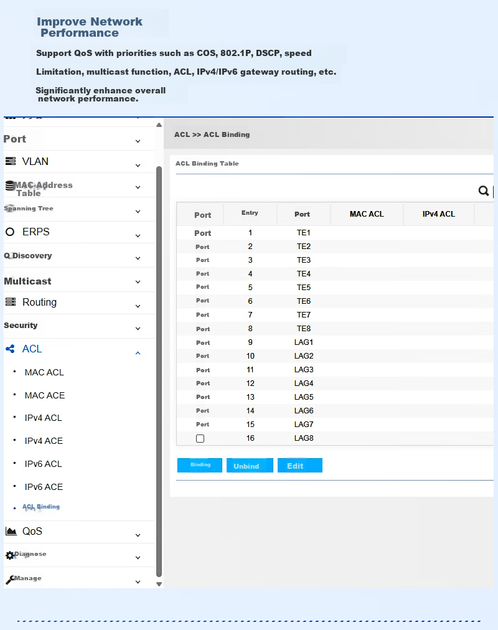
Task: Open the IPv4 ACE submenu item
Action: [x=43, y=441]
